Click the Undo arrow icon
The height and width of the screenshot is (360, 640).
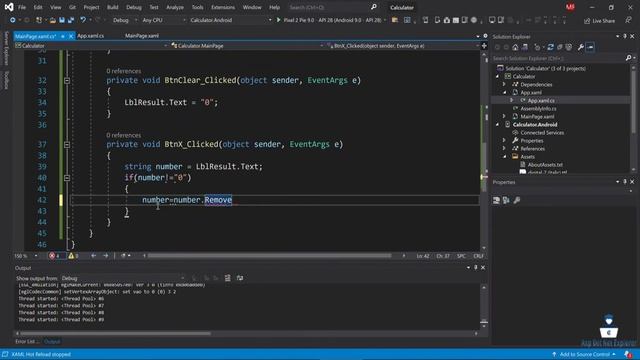point(83,20)
